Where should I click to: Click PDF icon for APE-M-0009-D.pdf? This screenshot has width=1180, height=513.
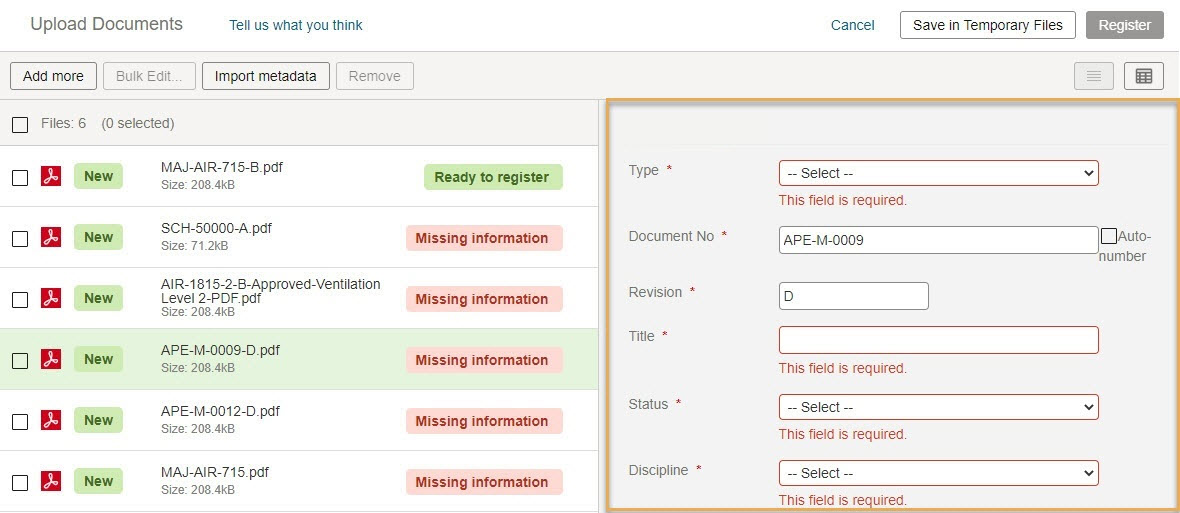[50, 360]
